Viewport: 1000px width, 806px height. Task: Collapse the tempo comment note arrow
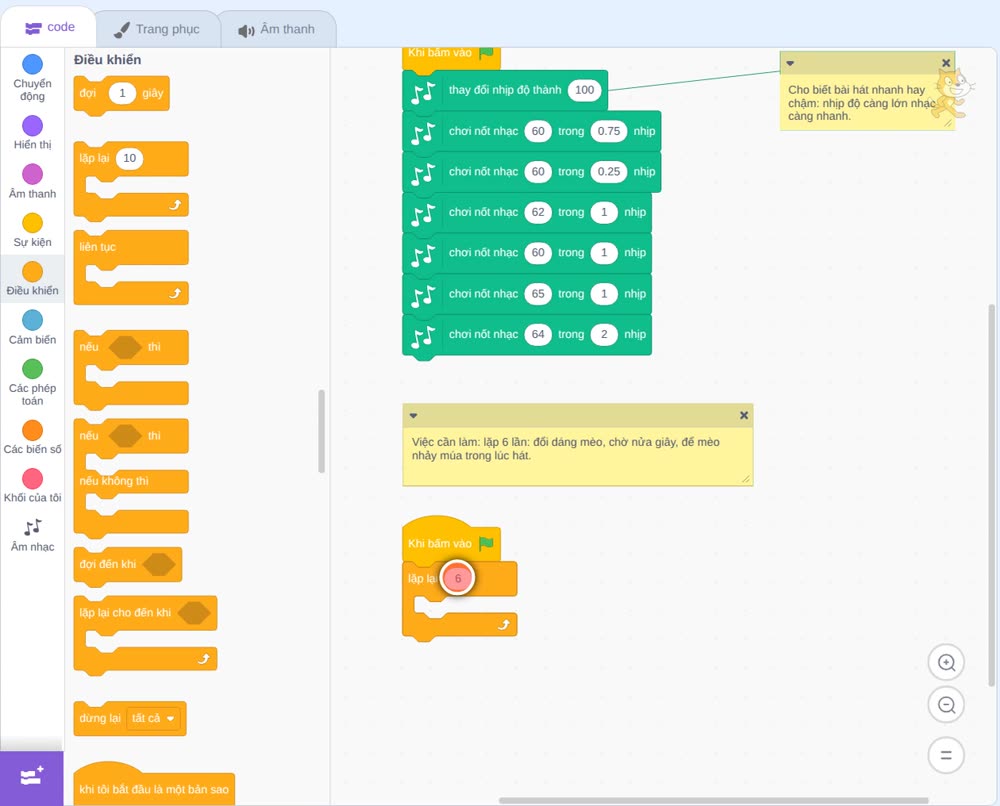[x=790, y=63]
